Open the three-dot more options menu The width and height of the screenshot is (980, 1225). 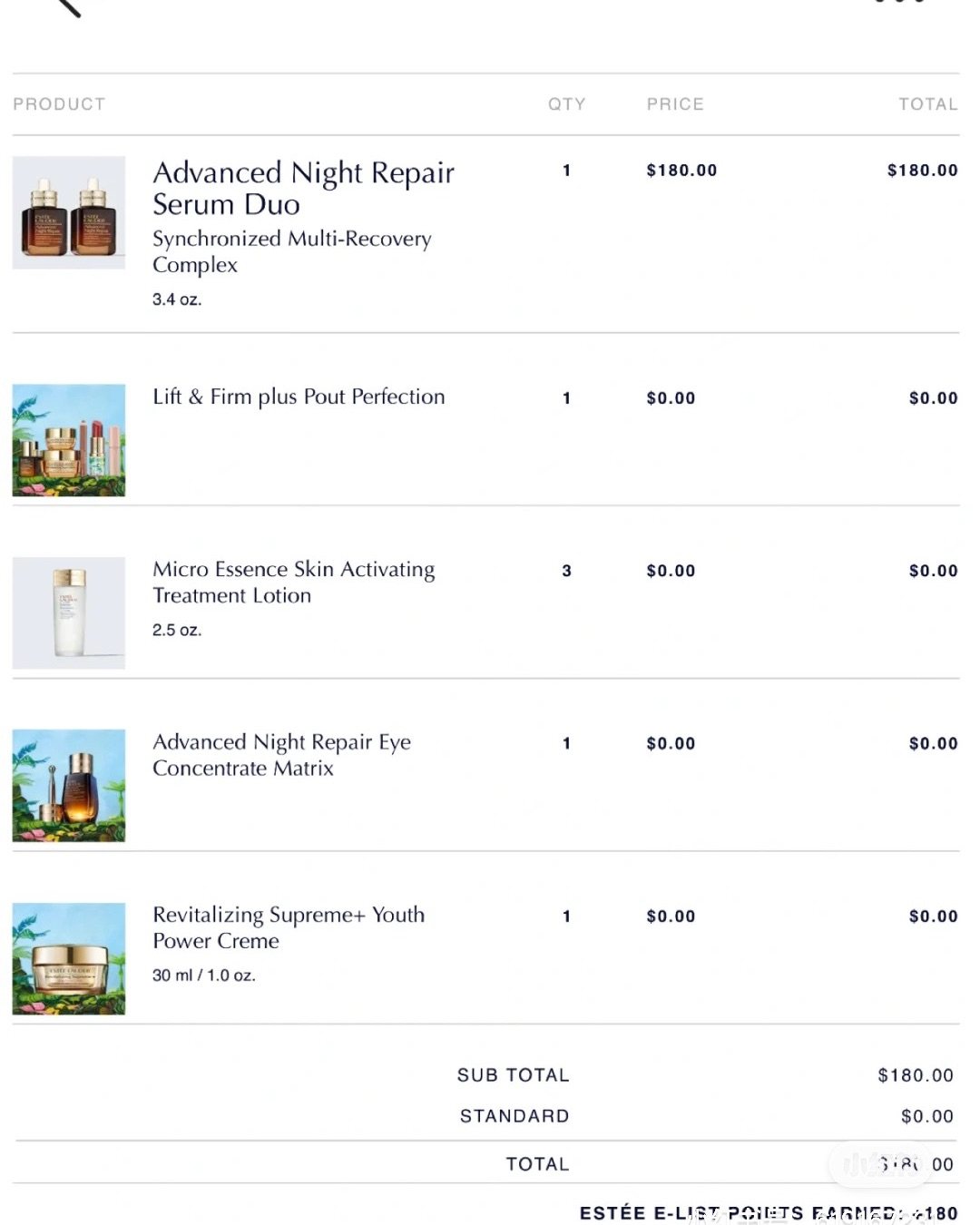point(899,3)
